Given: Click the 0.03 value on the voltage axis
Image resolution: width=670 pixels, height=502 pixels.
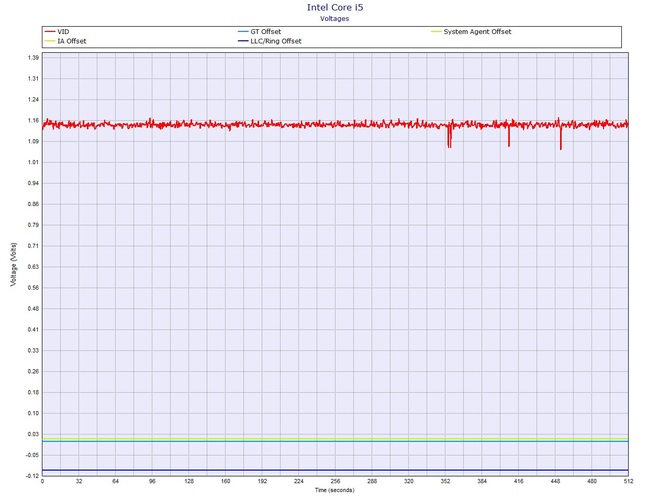Looking at the screenshot, I should (33, 434).
